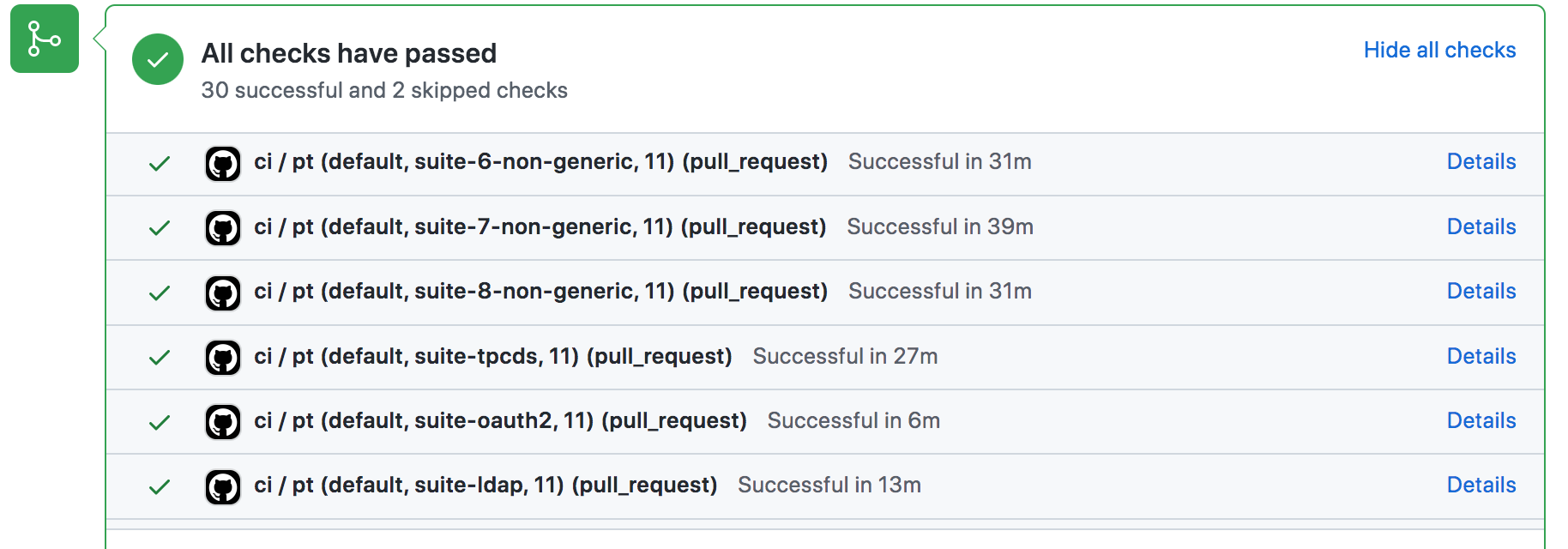This screenshot has height=549, width=1568.
Task: View Details of suite-oauth2 check
Action: pyautogui.click(x=1481, y=420)
